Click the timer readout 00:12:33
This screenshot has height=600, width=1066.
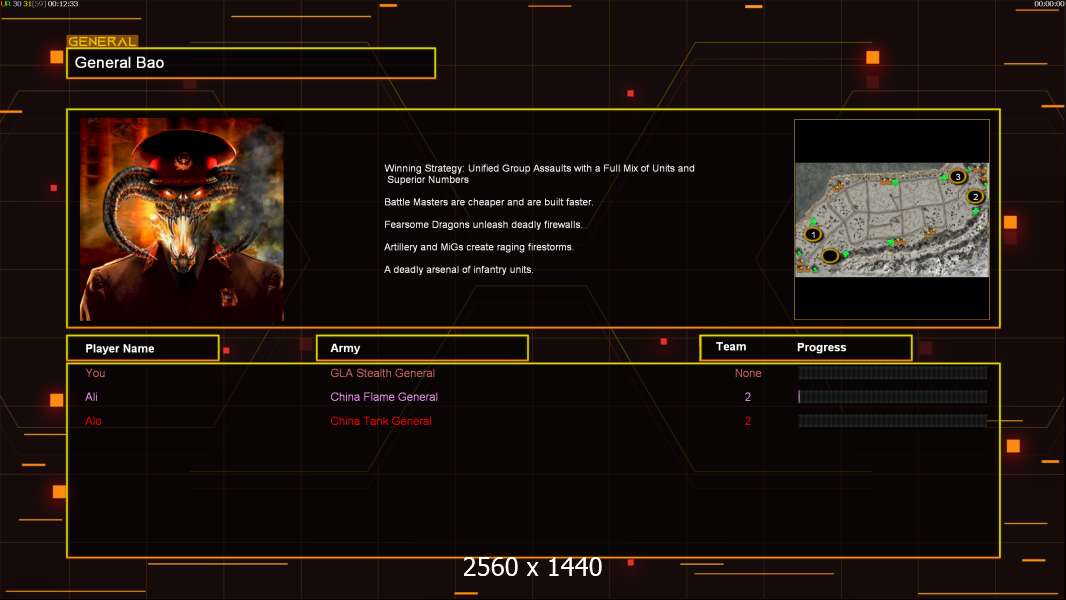point(63,4)
